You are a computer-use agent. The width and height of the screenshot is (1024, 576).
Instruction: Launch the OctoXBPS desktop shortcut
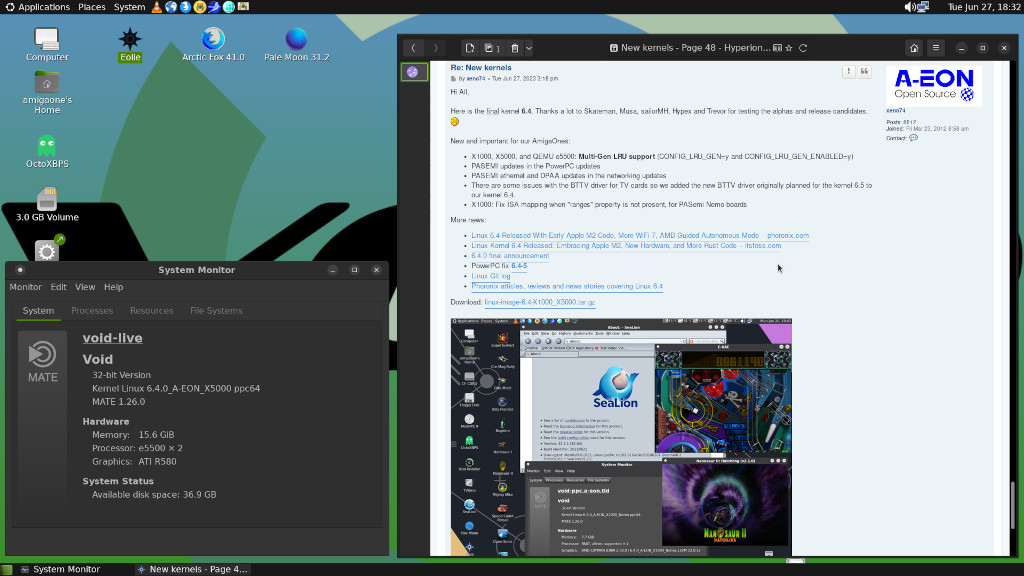click(x=47, y=151)
